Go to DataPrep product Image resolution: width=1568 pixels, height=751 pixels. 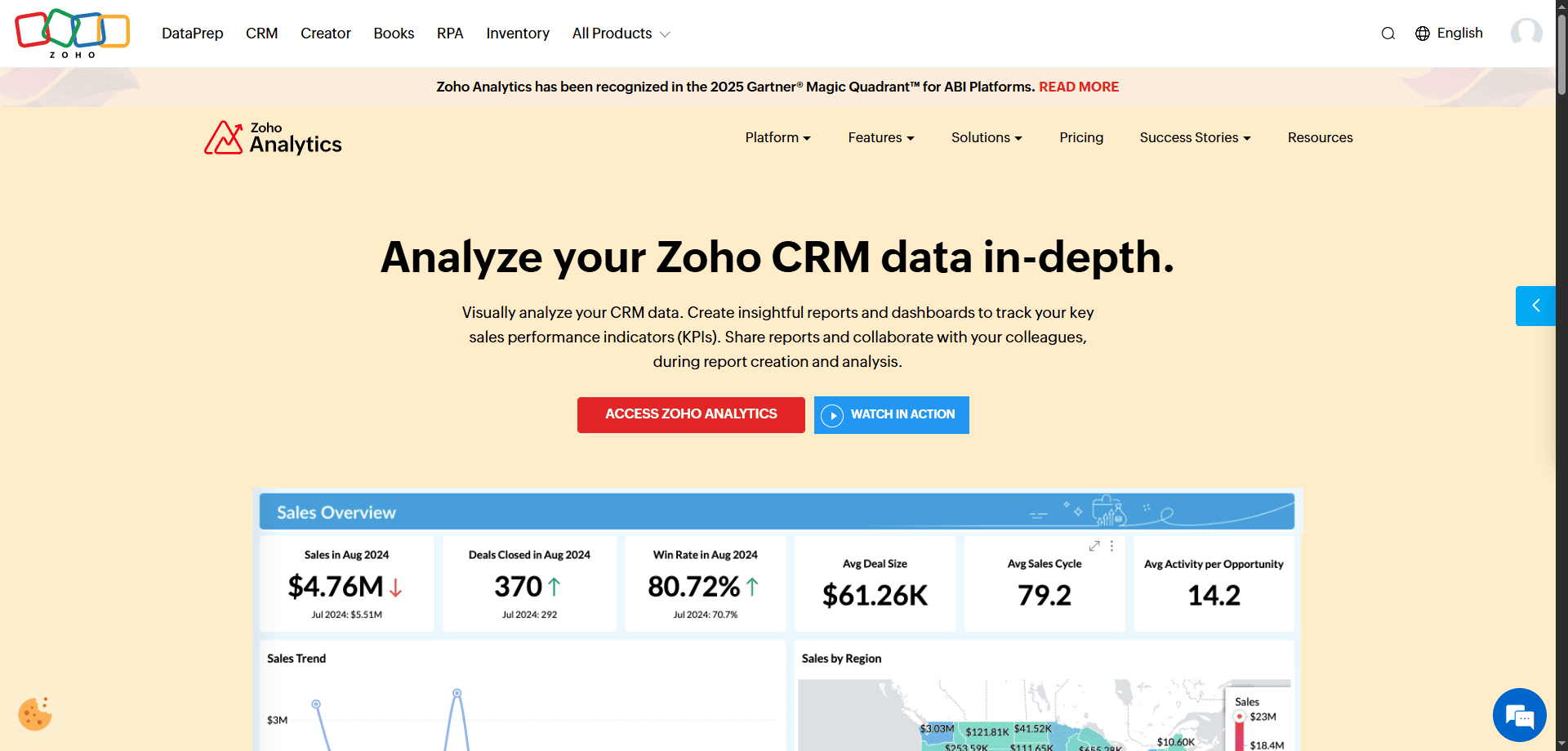coord(192,34)
